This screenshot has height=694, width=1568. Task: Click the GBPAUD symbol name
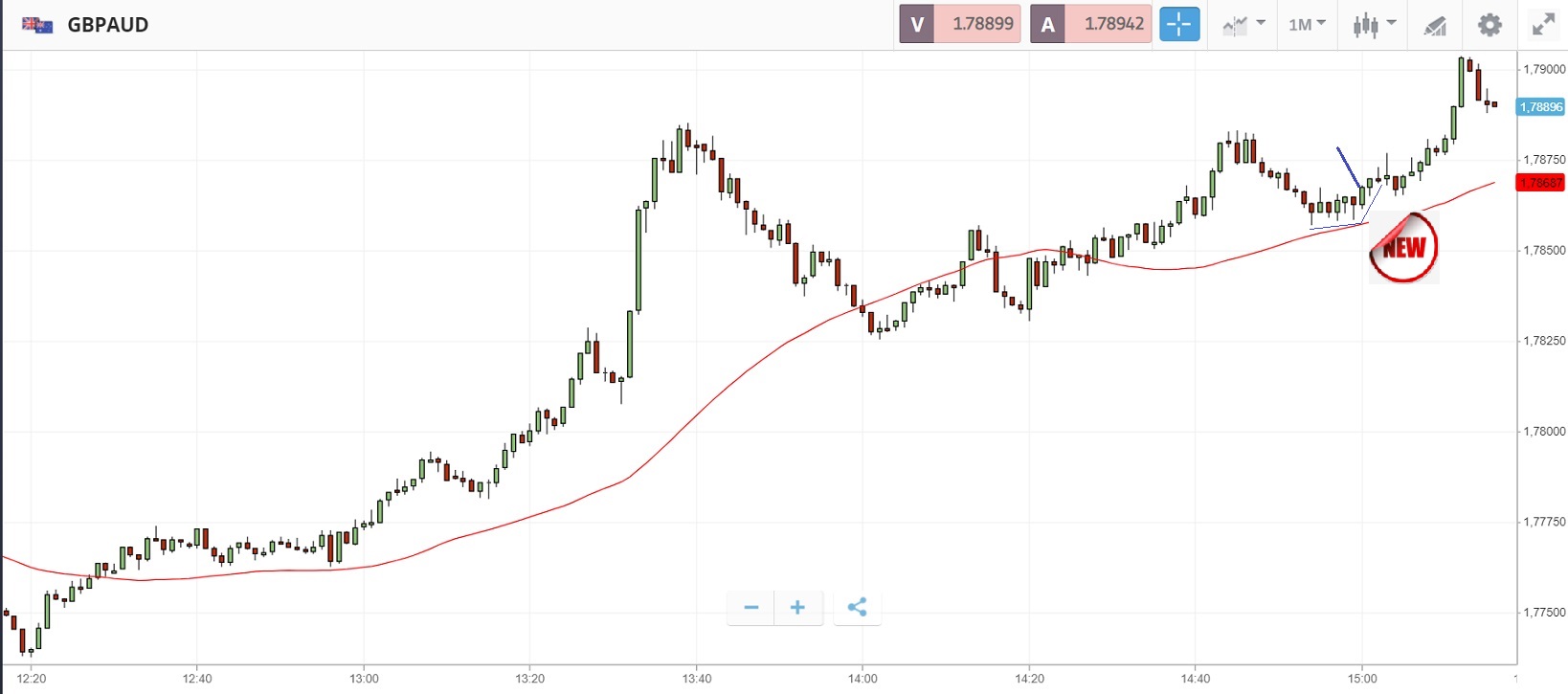coord(107,25)
